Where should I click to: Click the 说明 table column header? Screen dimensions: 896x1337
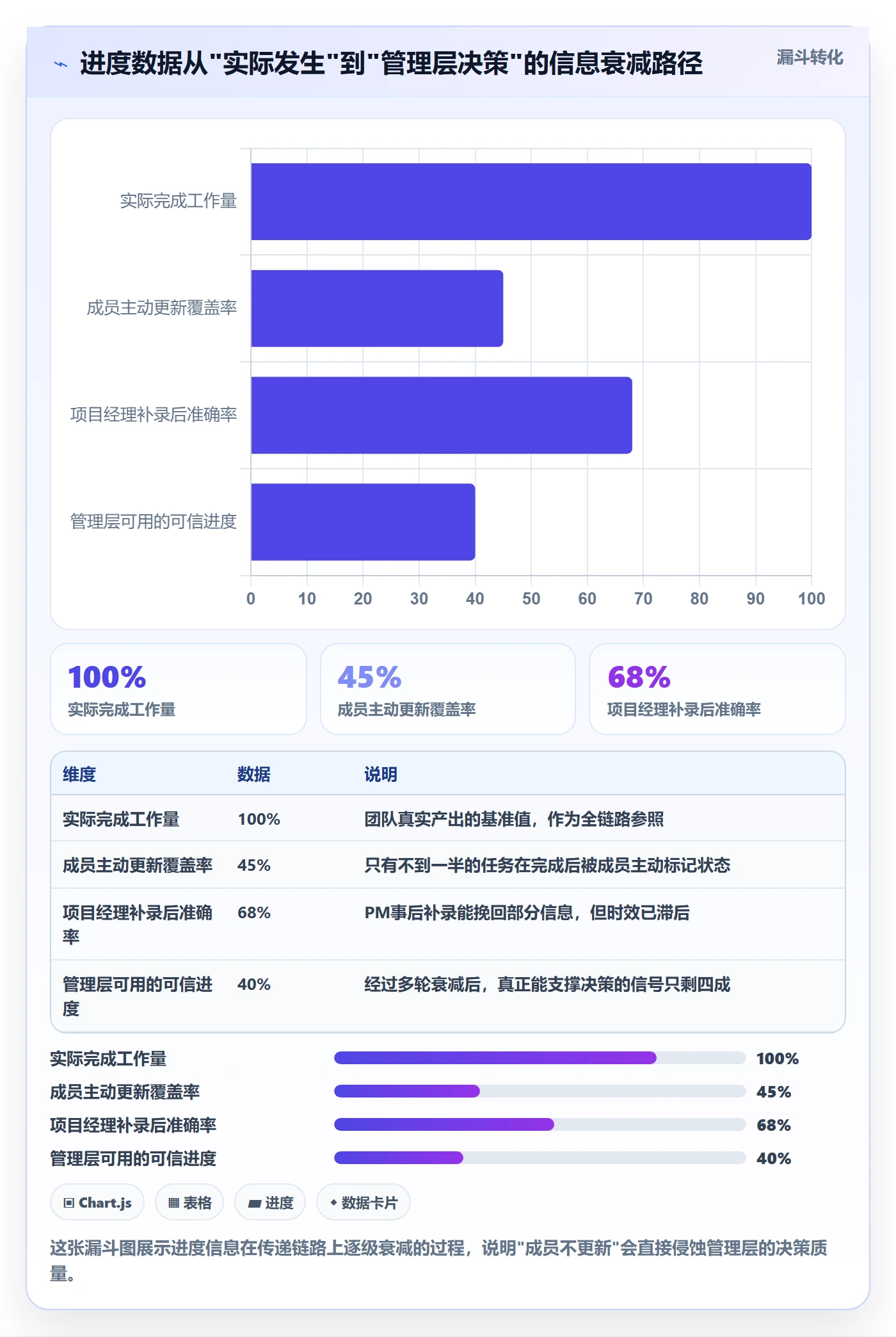(381, 774)
